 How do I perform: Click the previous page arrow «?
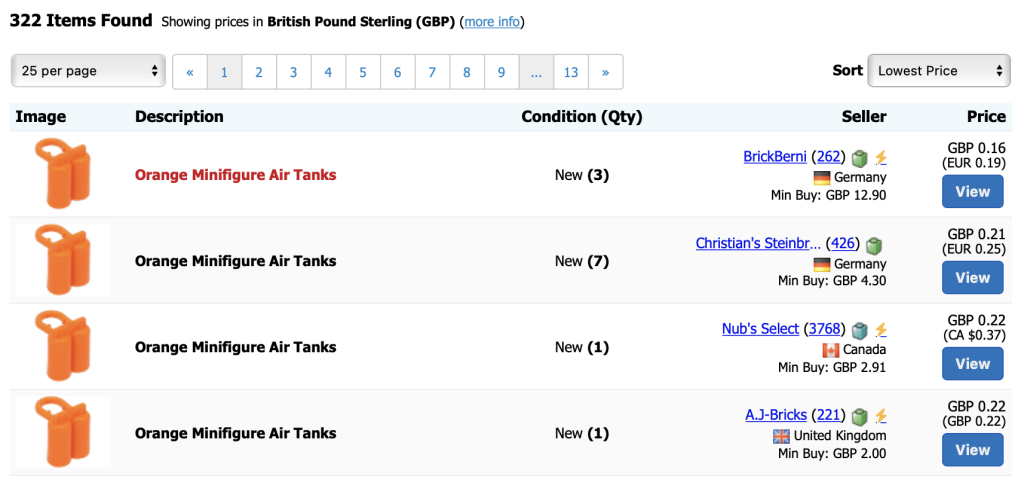pyautogui.click(x=190, y=72)
